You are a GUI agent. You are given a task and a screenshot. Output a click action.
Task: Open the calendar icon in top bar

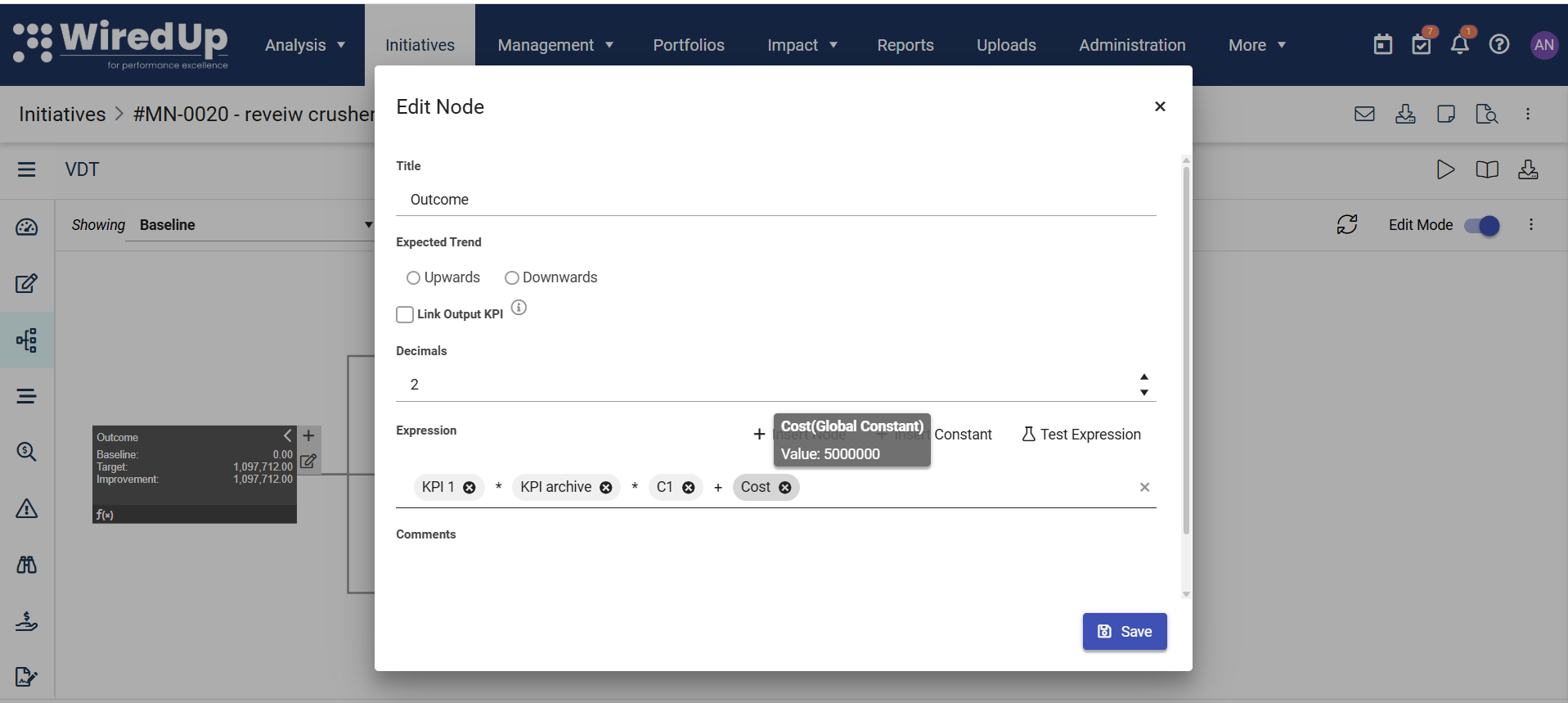click(x=1383, y=44)
